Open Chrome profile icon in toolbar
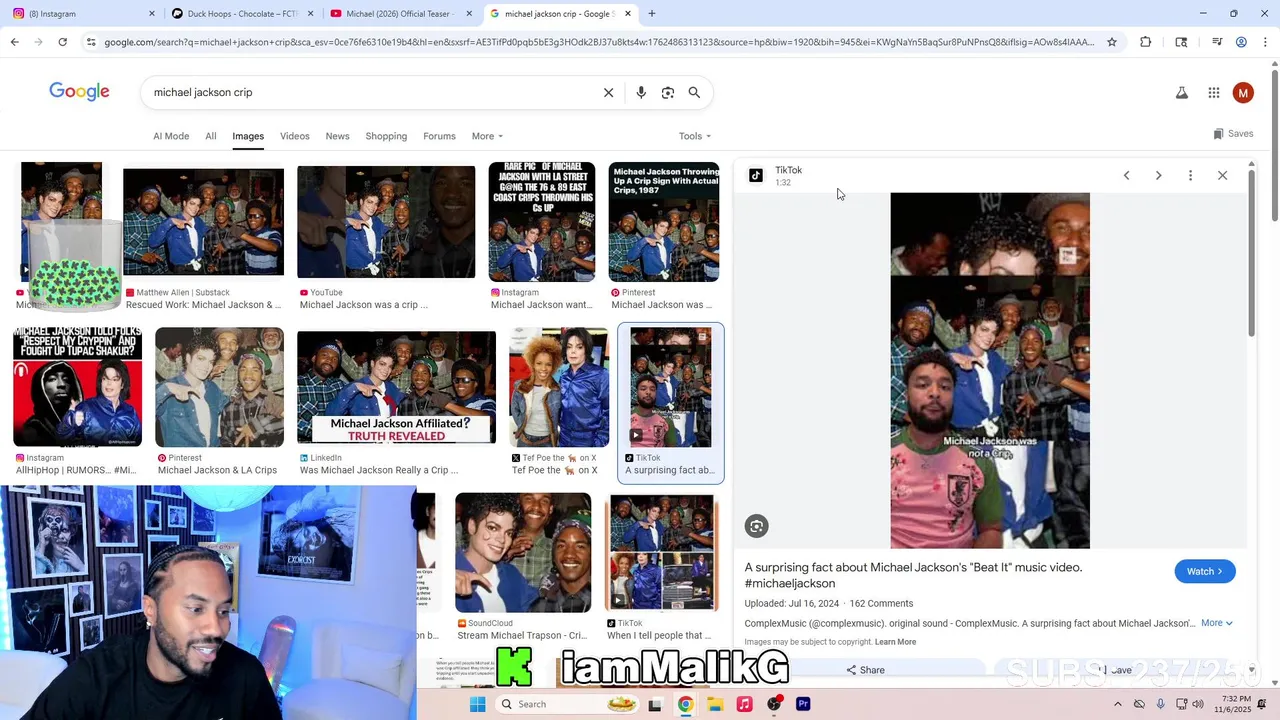Image resolution: width=1280 pixels, height=720 pixels. point(1241,42)
